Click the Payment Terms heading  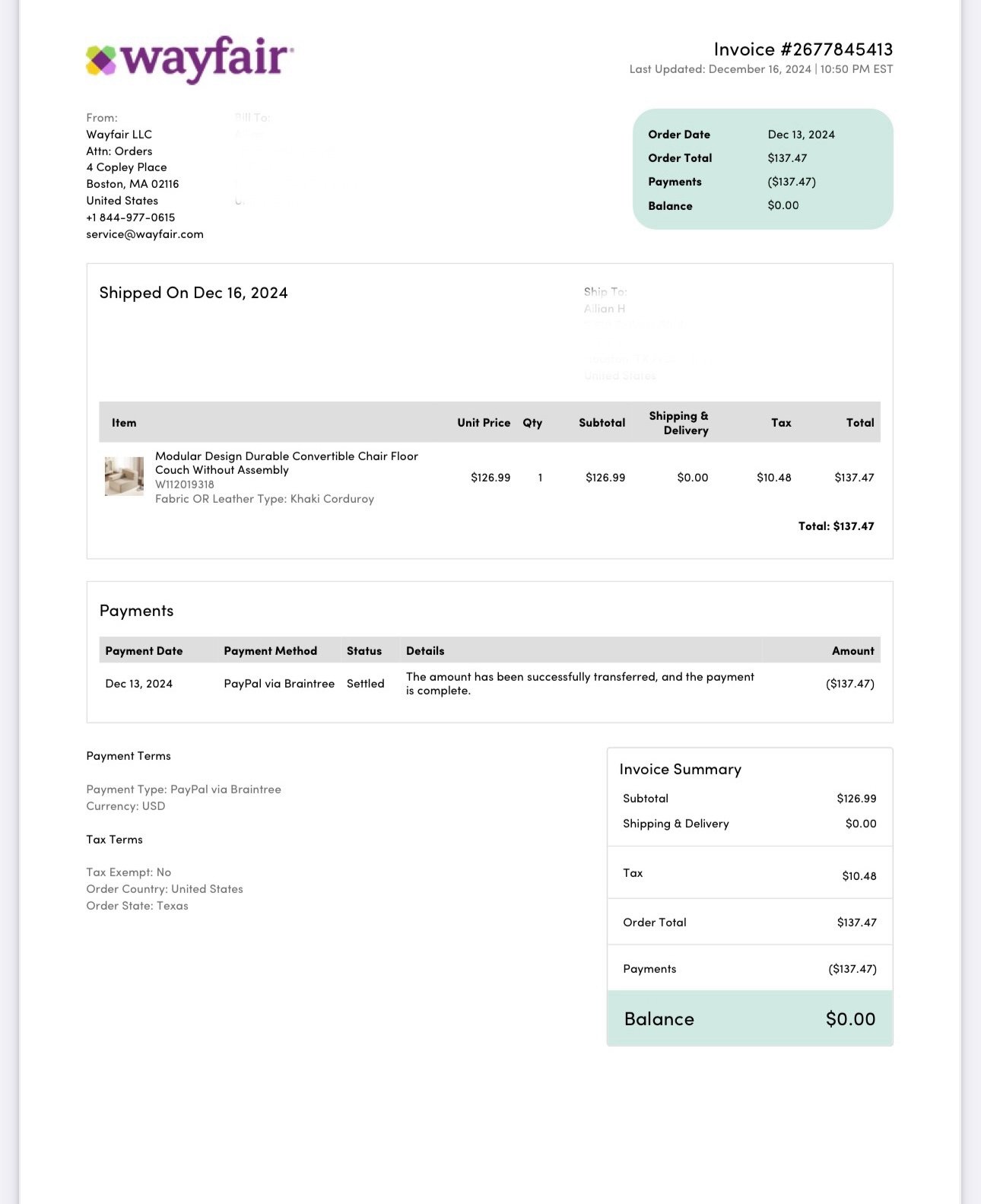click(128, 756)
